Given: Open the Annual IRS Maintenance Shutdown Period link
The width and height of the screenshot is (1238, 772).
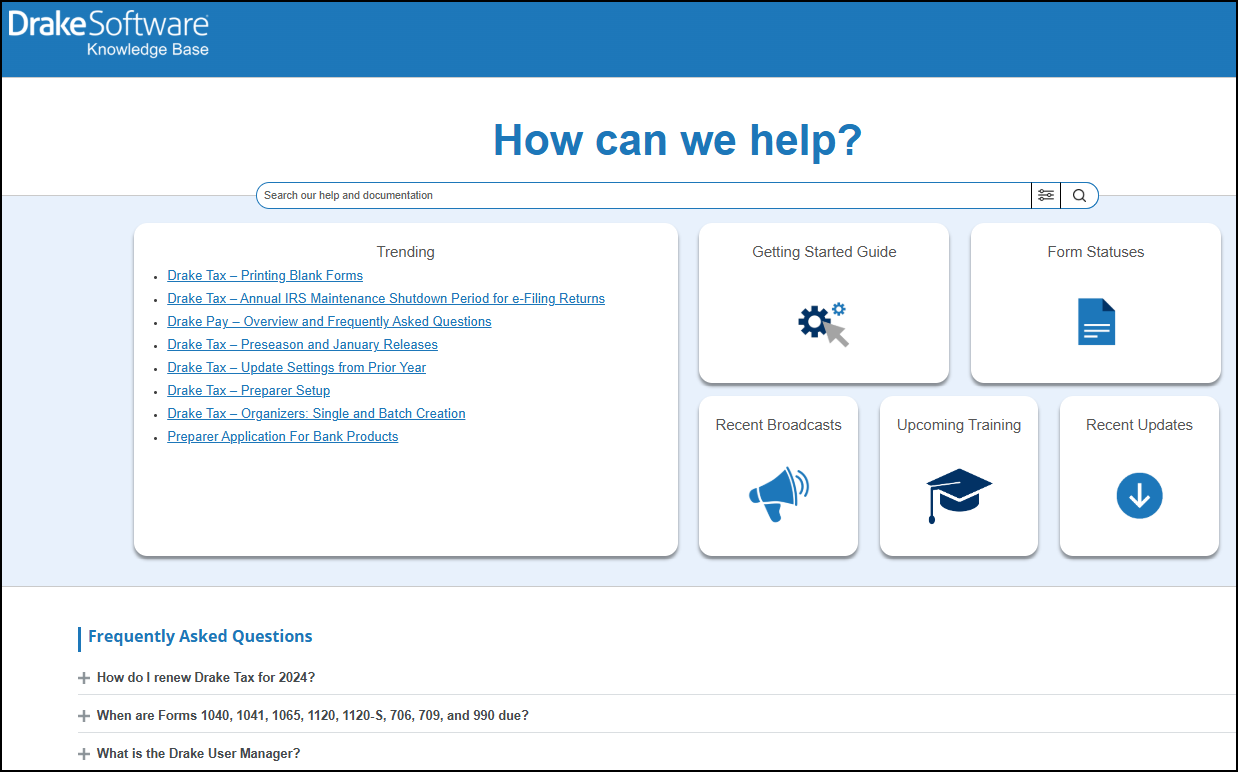Looking at the screenshot, I should 386,299.
